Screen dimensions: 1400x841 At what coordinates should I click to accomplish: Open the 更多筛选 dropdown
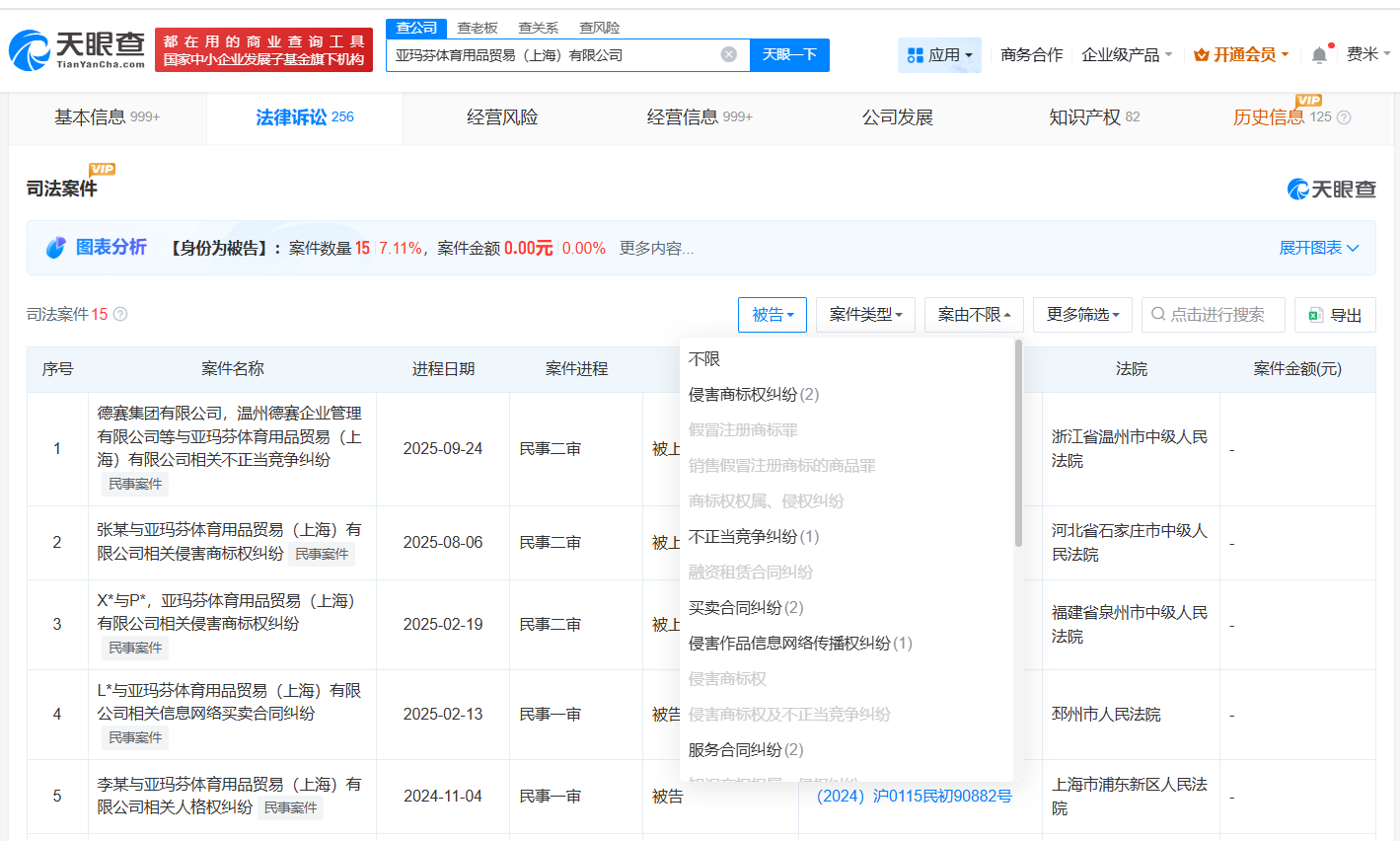point(1082,314)
